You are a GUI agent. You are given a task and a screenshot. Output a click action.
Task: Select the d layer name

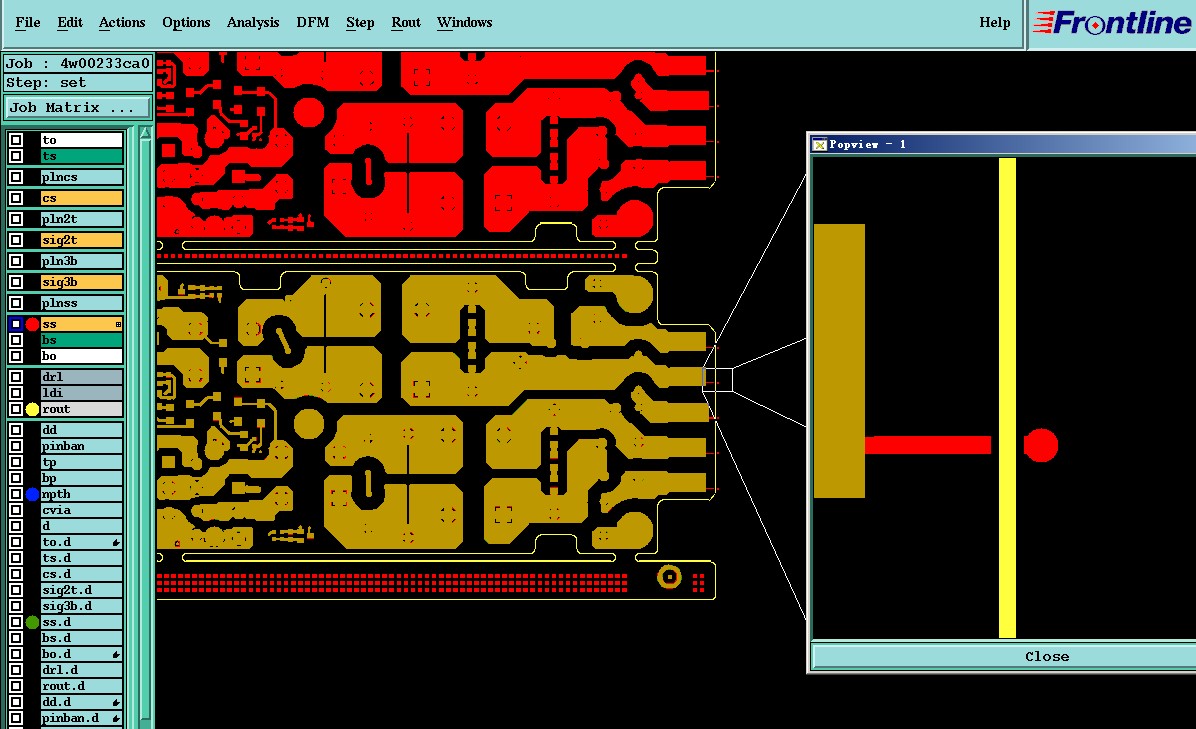(82, 527)
